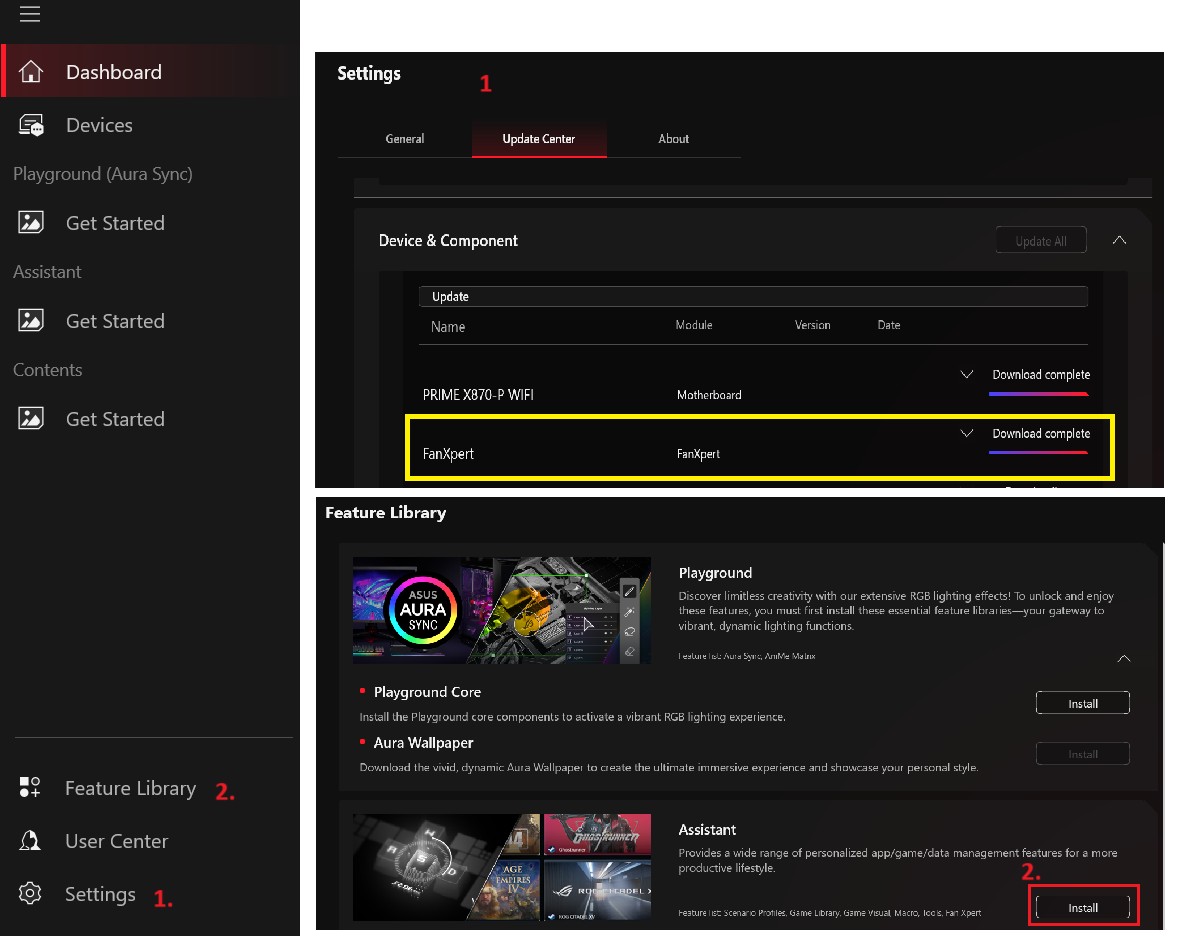Click the Version column header
The width and height of the screenshot is (1179, 936).
812,325
